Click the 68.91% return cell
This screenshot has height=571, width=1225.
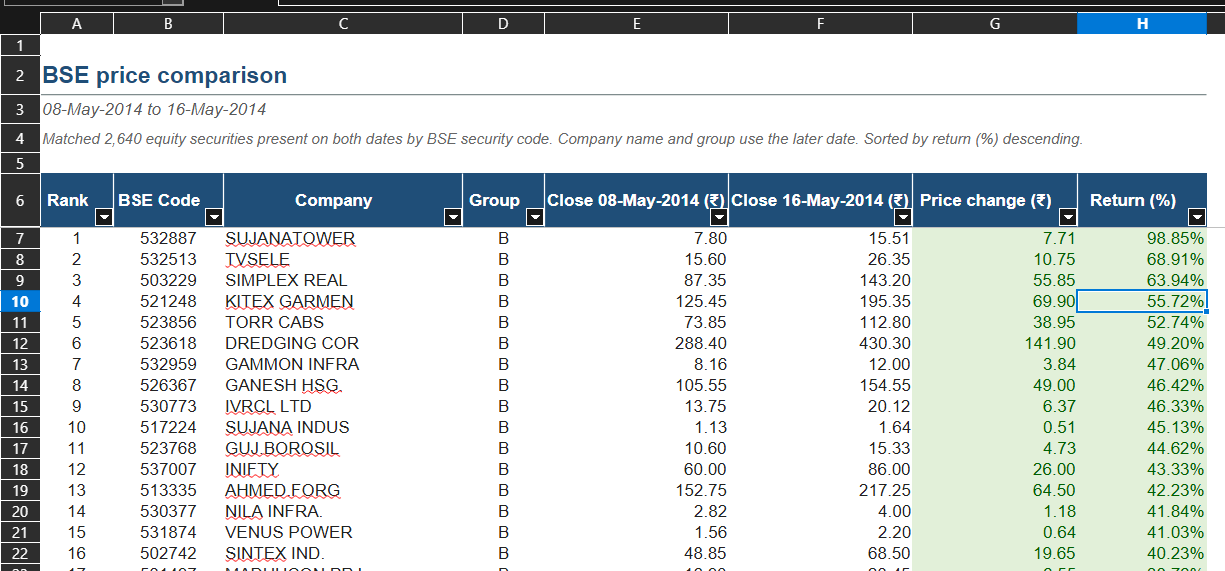pos(1142,259)
